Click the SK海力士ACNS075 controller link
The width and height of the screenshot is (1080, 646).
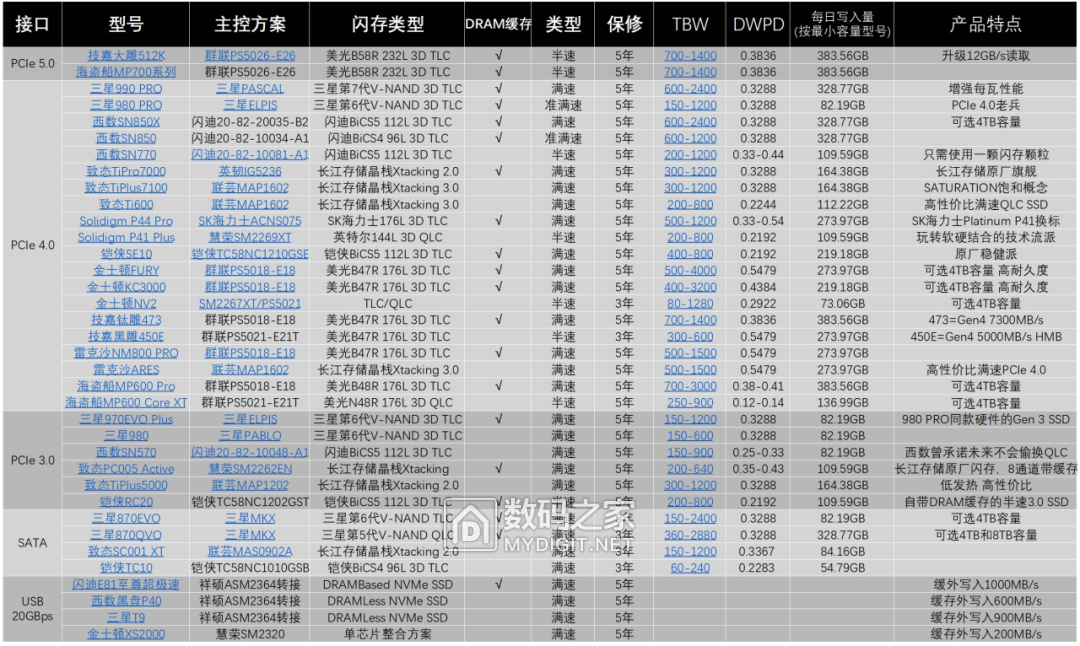pyautogui.click(x=250, y=221)
